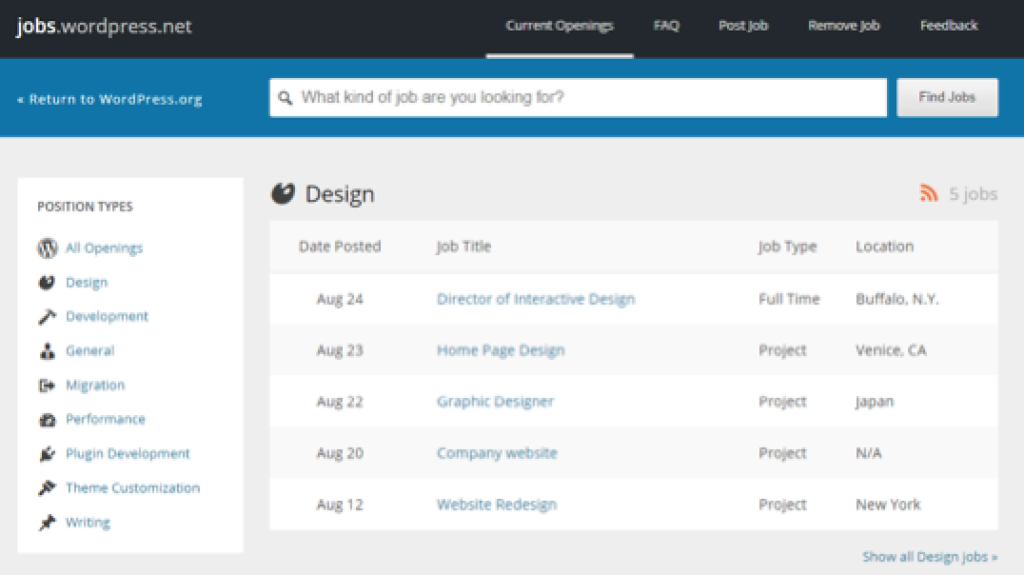1024x575 pixels.
Task: Follow the Return to WordPress.org link
Action: [110, 99]
